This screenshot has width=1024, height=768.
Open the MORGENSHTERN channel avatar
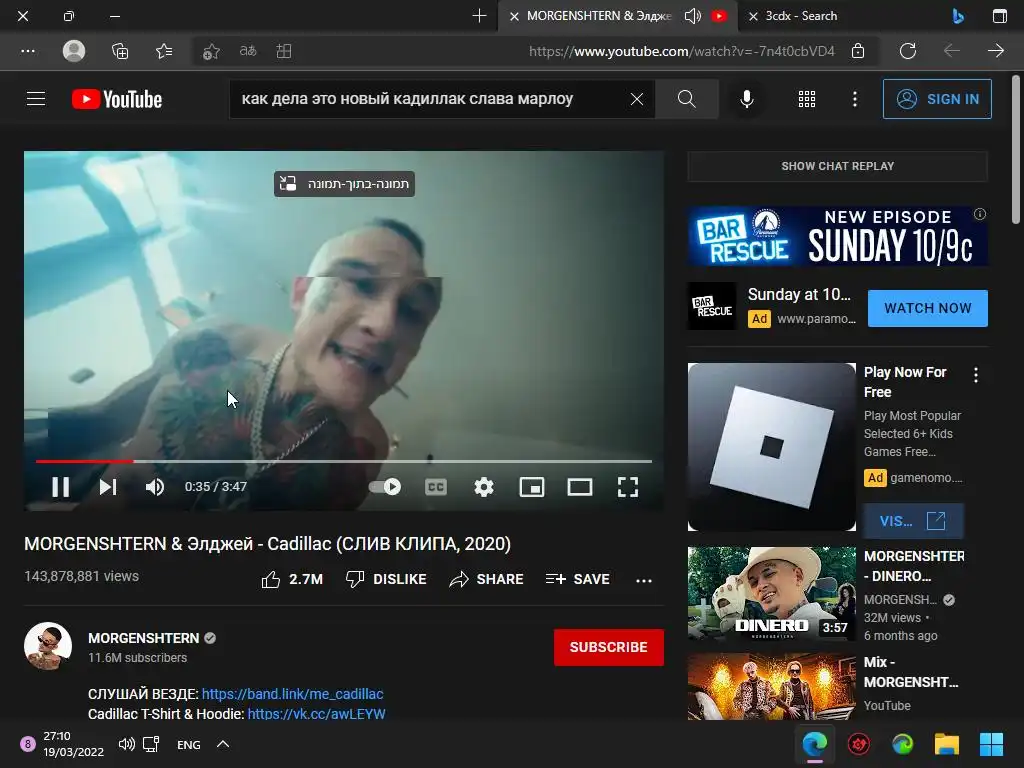click(48, 645)
